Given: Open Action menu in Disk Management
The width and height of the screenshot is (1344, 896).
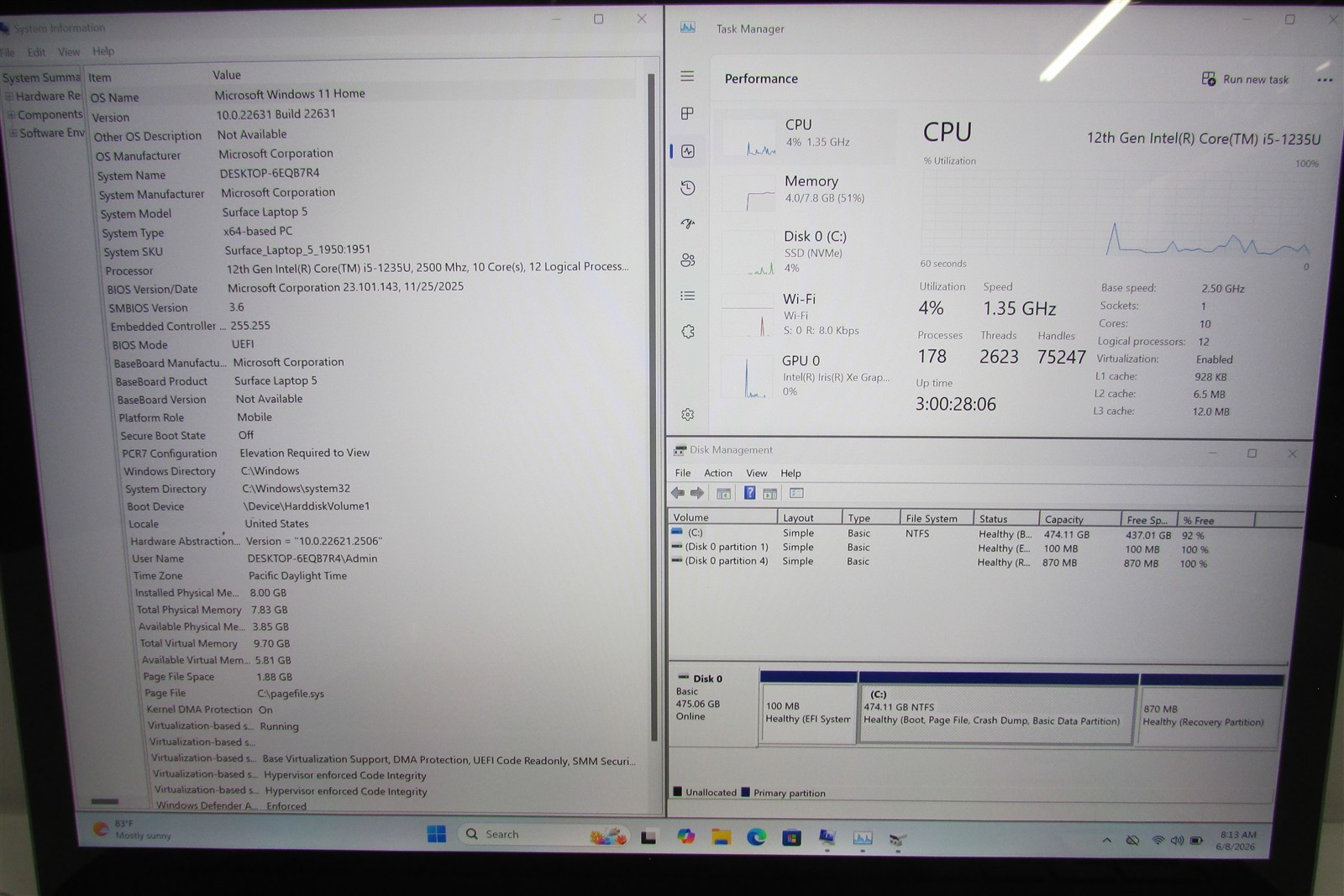Looking at the screenshot, I should point(718,473).
